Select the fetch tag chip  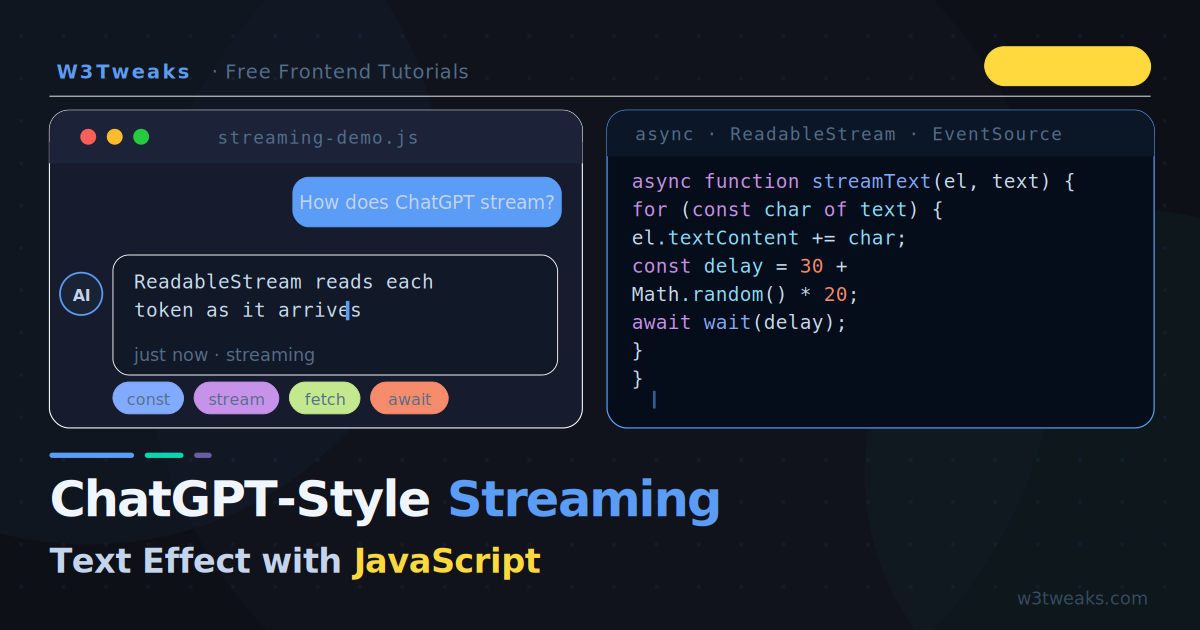click(325, 398)
